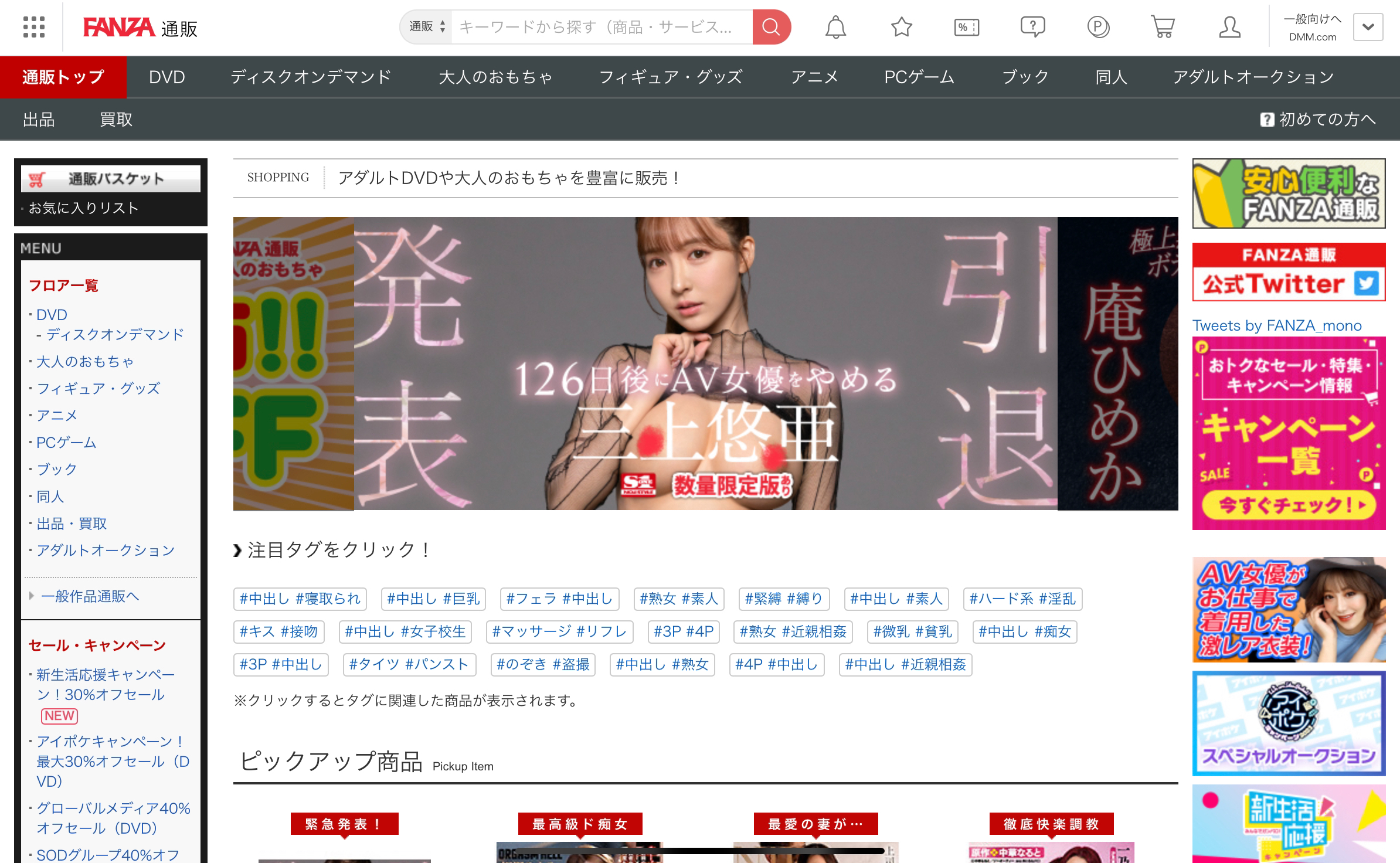Open スペシャルオークション banner

[1289, 723]
